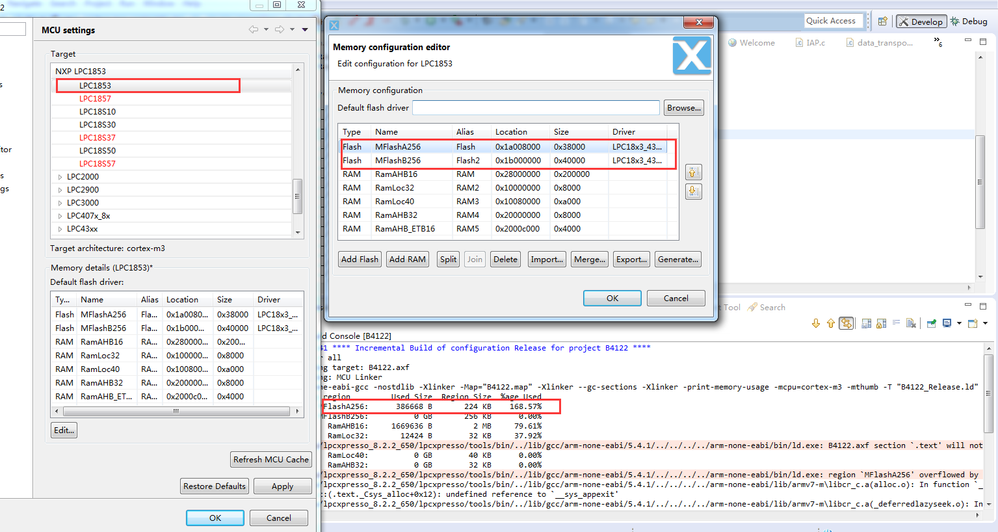The height and width of the screenshot is (532, 998).
Task: Open the Search view tab
Action: pyautogui.click(x=767, y=307)
